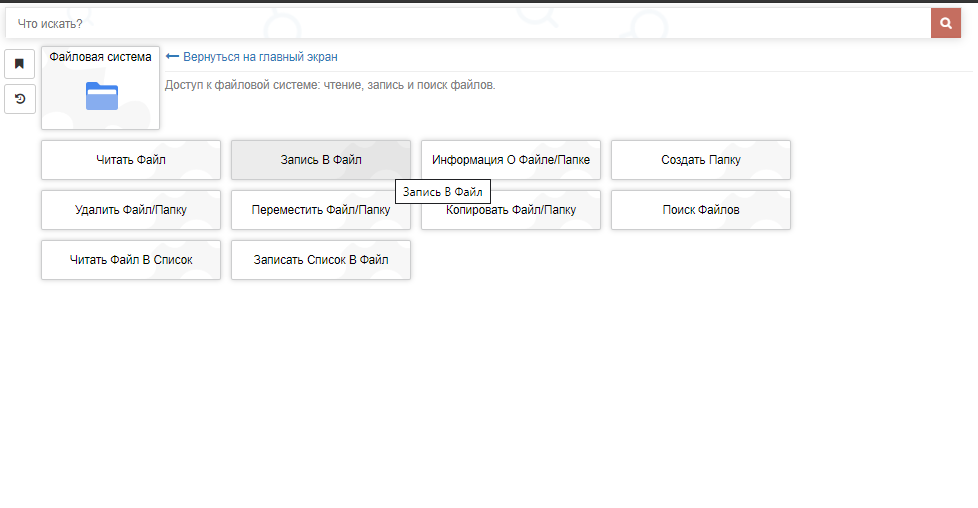
Task: Pick the 'Создать Папку' action
Action: [x=701, y=160]
